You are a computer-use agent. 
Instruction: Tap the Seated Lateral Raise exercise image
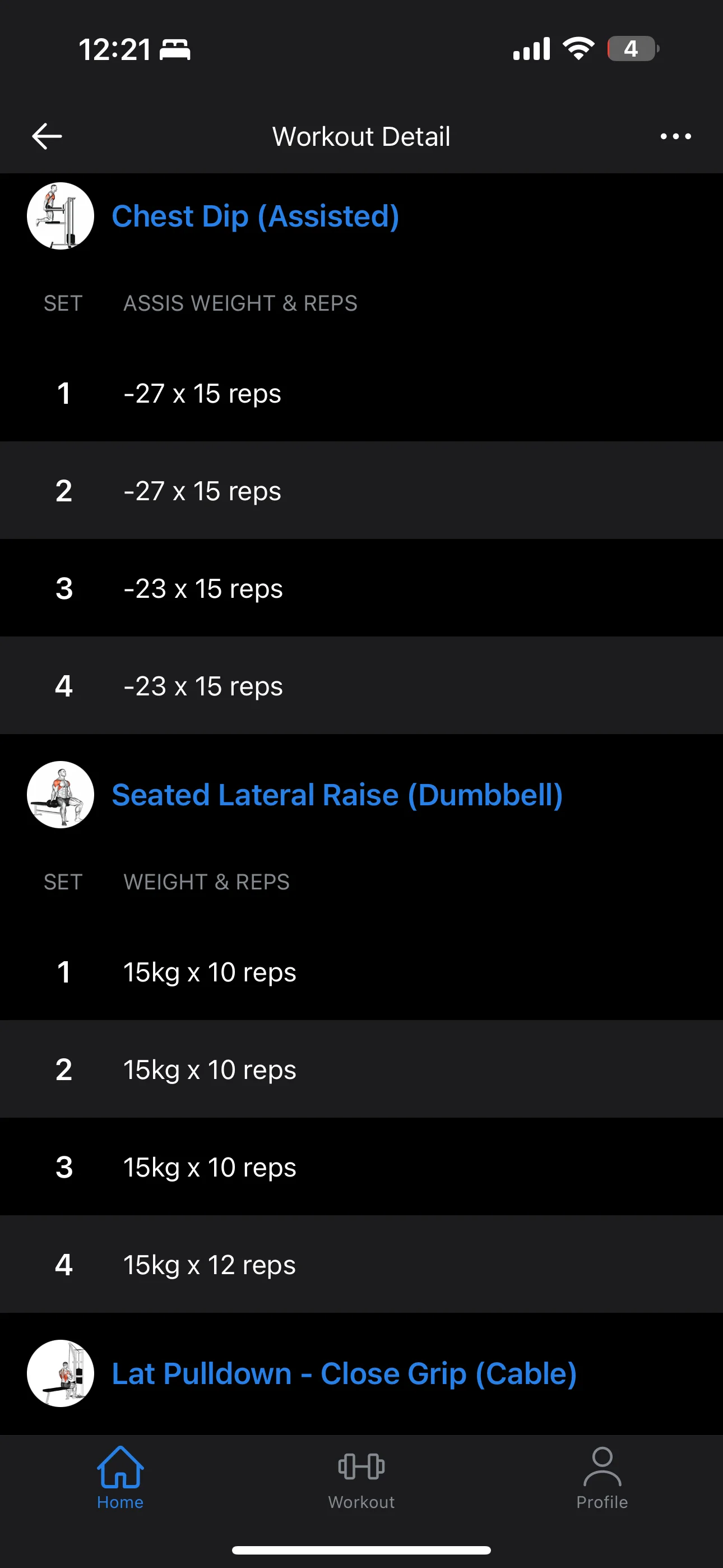(61, 795)
